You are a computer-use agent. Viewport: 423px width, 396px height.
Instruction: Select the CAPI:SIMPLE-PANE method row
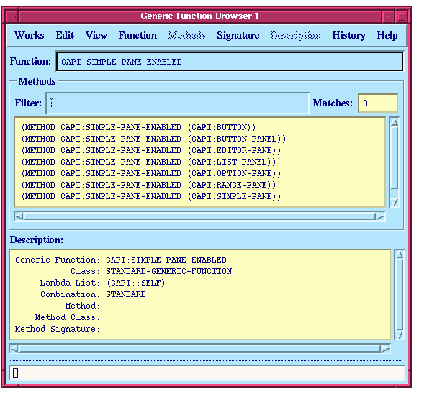pos(151,196)
